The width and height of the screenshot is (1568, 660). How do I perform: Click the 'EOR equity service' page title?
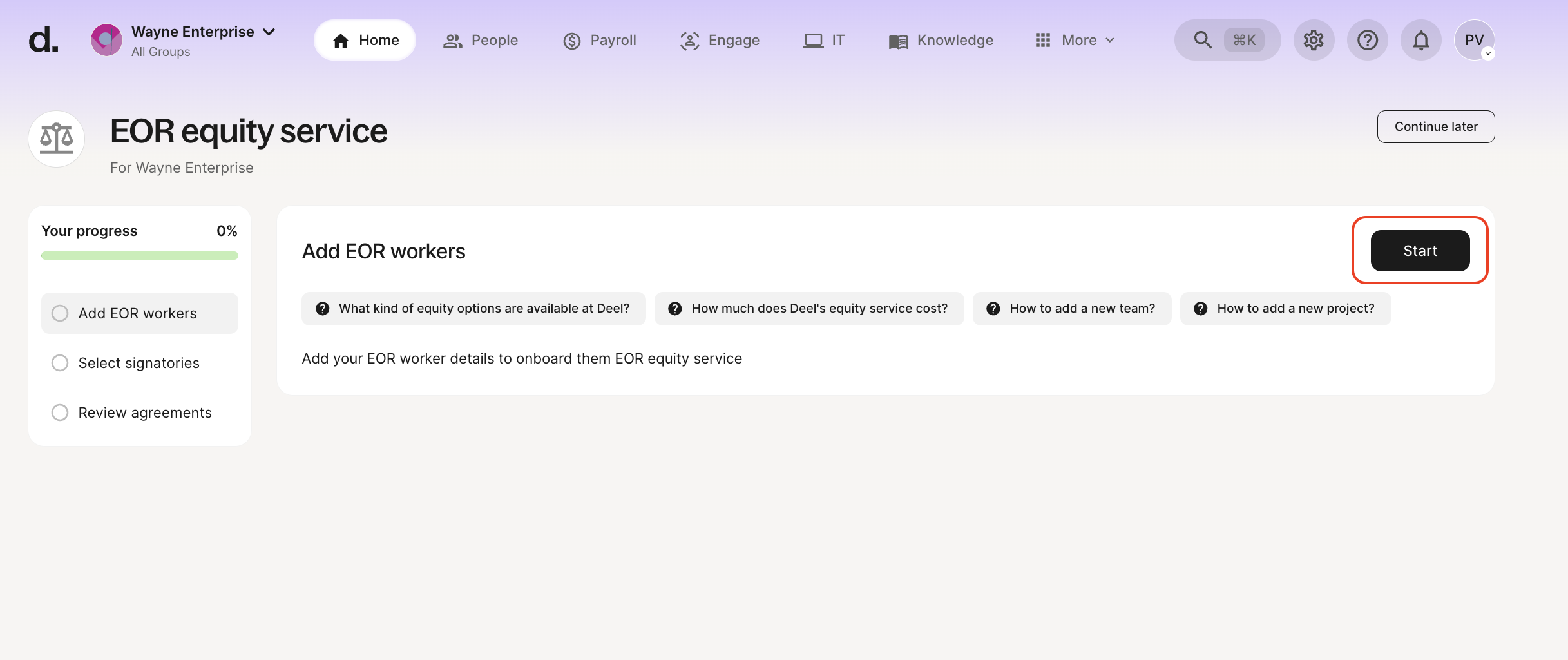point(249,131)
